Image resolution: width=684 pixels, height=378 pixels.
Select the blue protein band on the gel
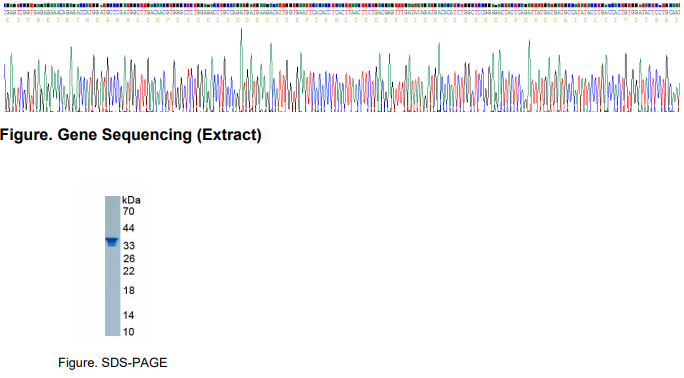(x=112, y=242)
